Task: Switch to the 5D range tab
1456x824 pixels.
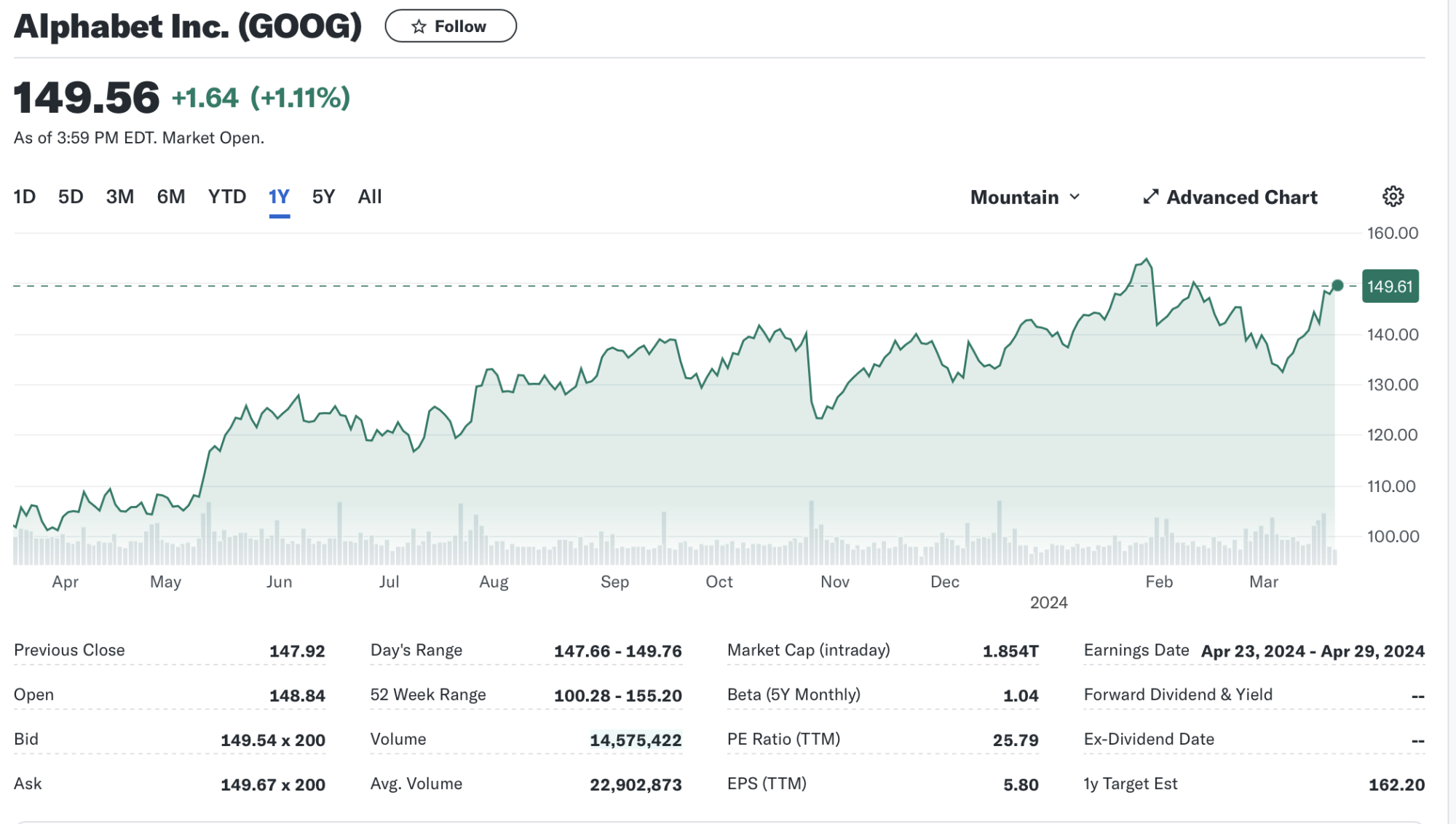Action: click(x=71, y=197)
